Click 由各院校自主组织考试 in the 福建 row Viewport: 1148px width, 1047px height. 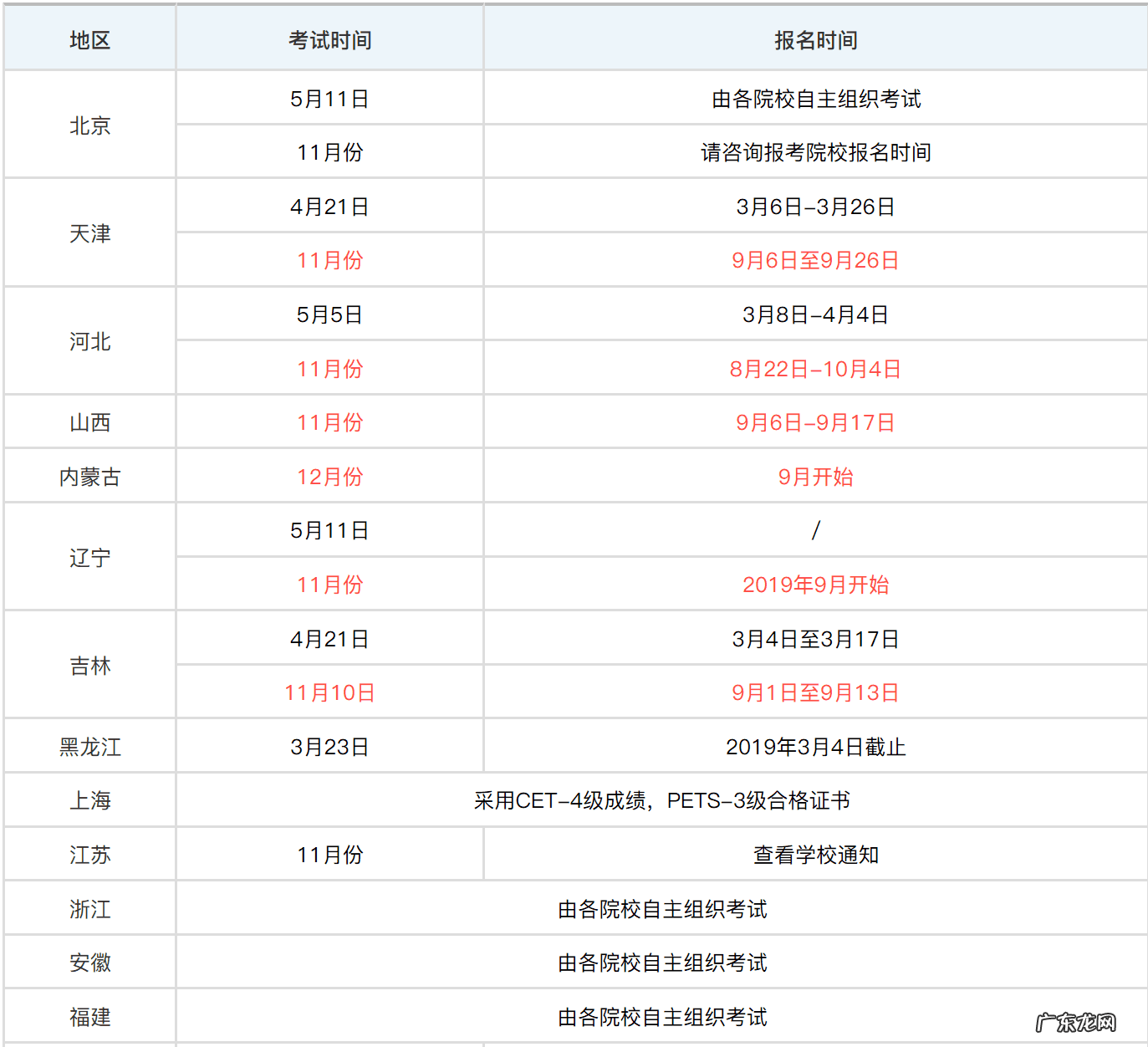(x=661, y=1017)
